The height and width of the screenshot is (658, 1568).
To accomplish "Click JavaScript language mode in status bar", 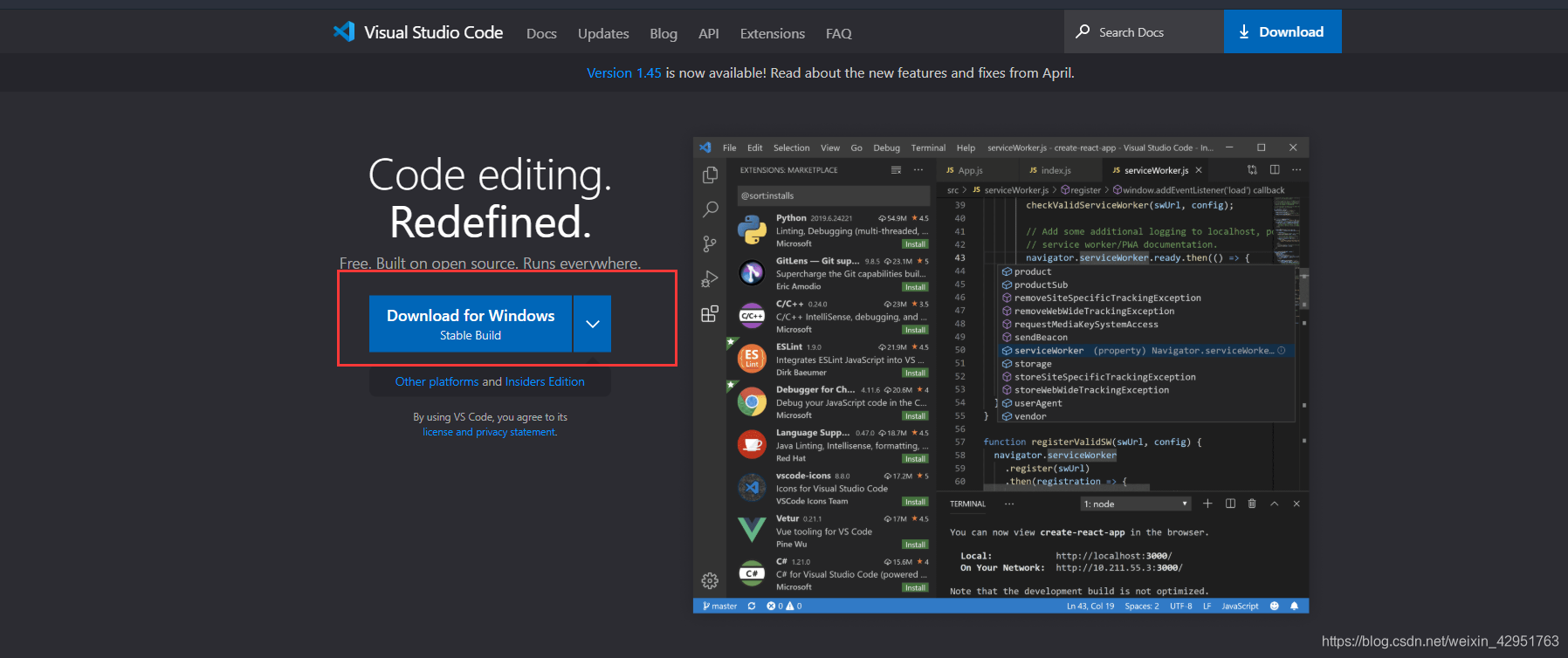I will pyautogui.click(x=1240, y=606).
